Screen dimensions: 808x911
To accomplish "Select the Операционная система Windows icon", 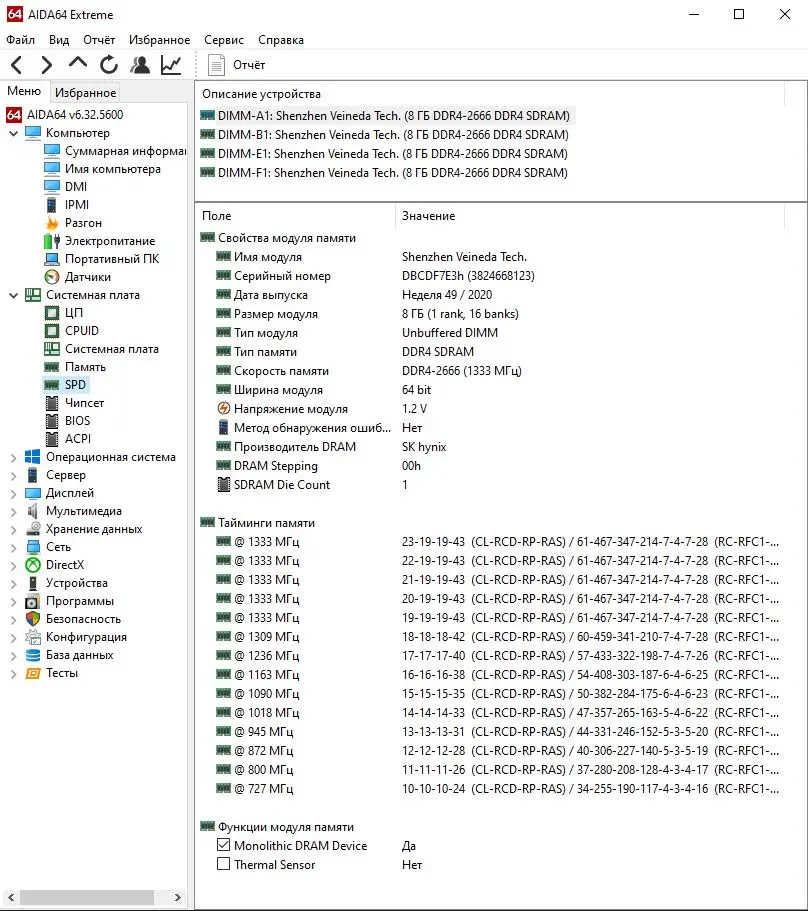I will point(33,457).
